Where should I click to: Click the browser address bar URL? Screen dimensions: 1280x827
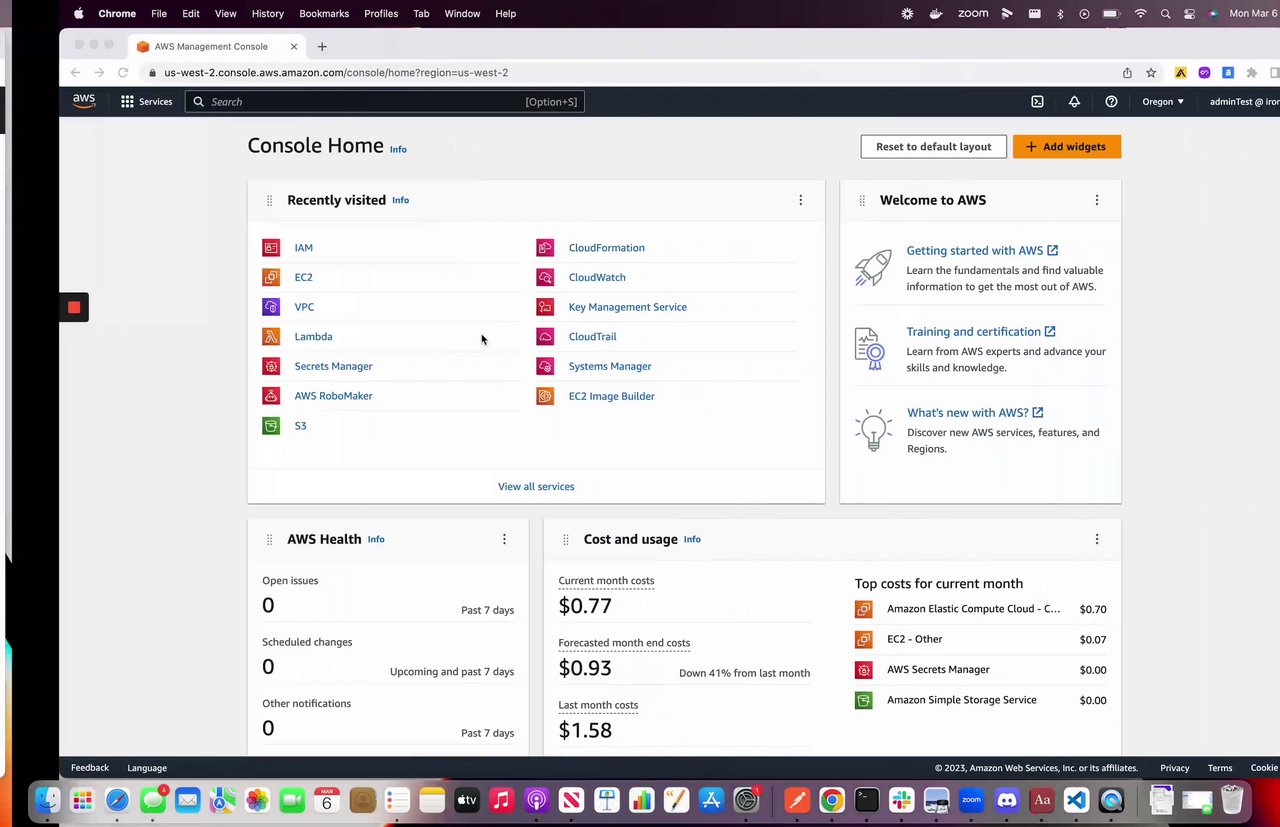(x=336, y=73)
